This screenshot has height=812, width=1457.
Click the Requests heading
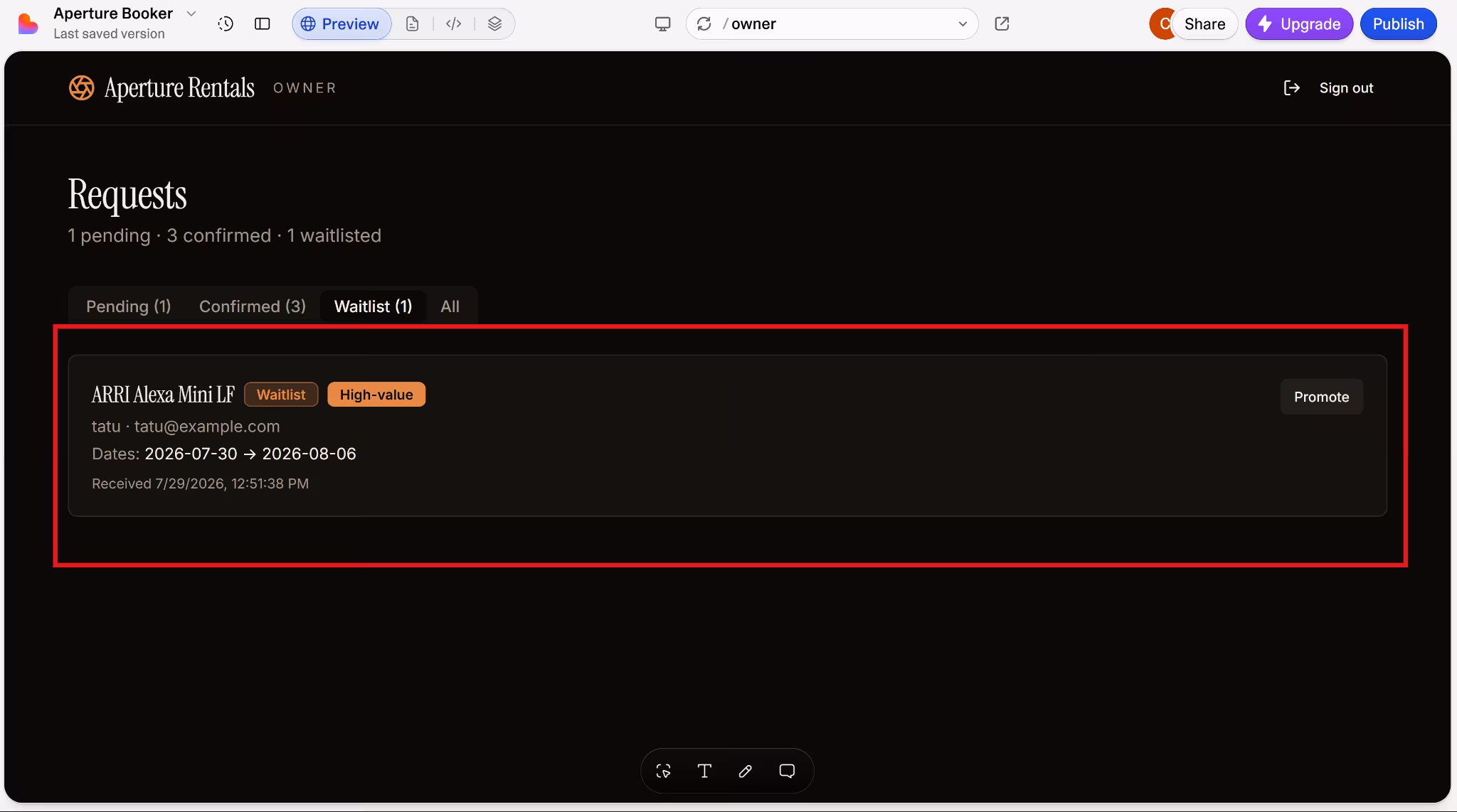coord(127,194)
